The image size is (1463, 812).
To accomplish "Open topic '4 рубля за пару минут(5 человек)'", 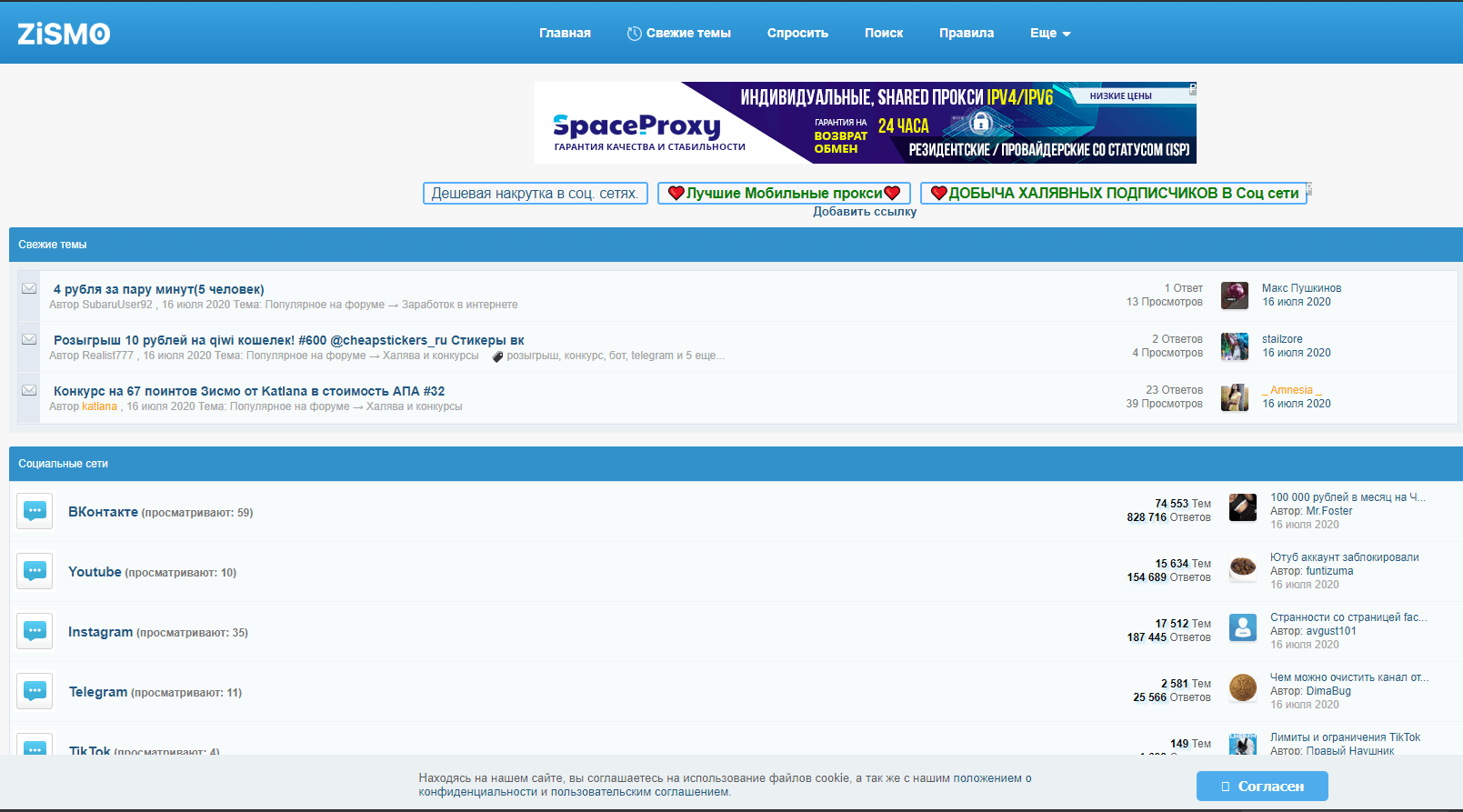I will [x=159, y=289].
